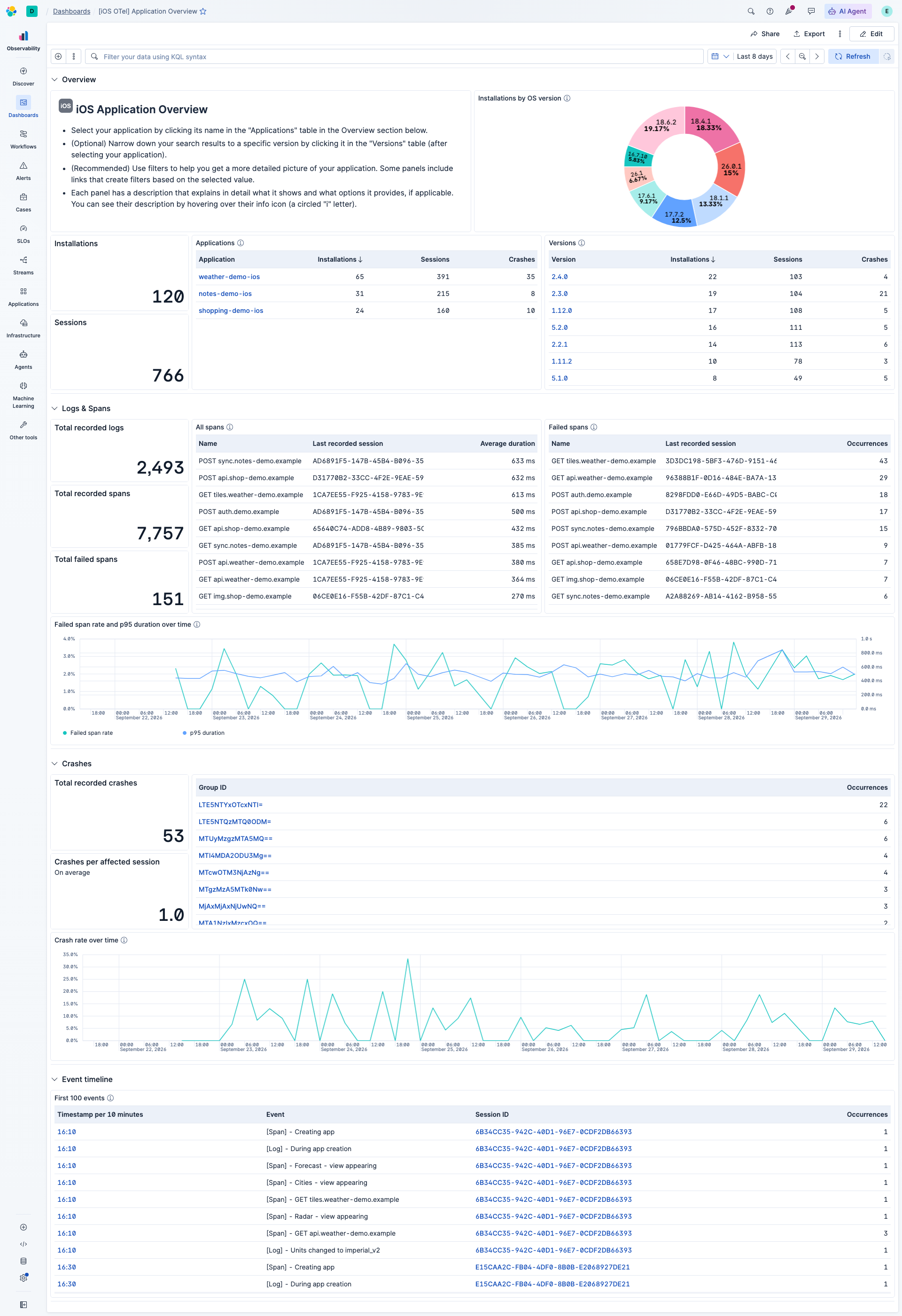Open Workflows in the sidebar
Screen dimensions: 902x1316
tap(23, 140)
